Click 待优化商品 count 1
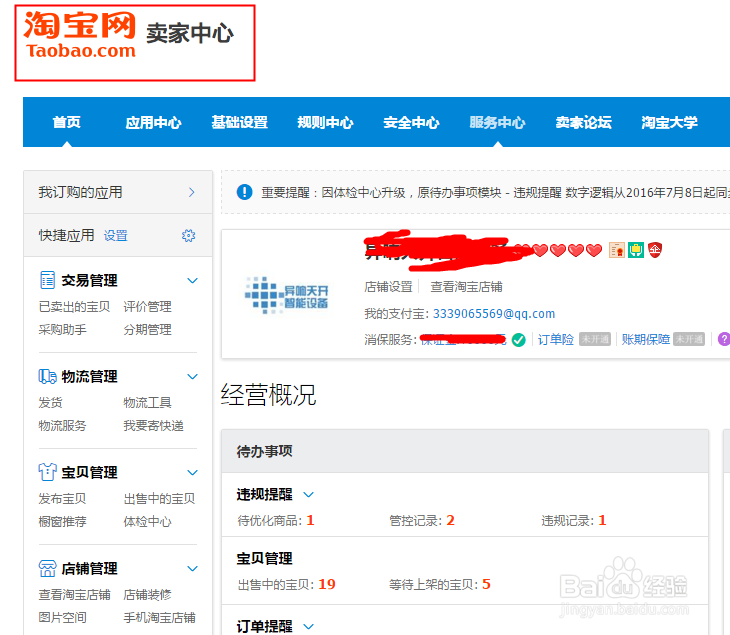The height and width of the screenshot is (635, 730). click(x=311, y=520)
